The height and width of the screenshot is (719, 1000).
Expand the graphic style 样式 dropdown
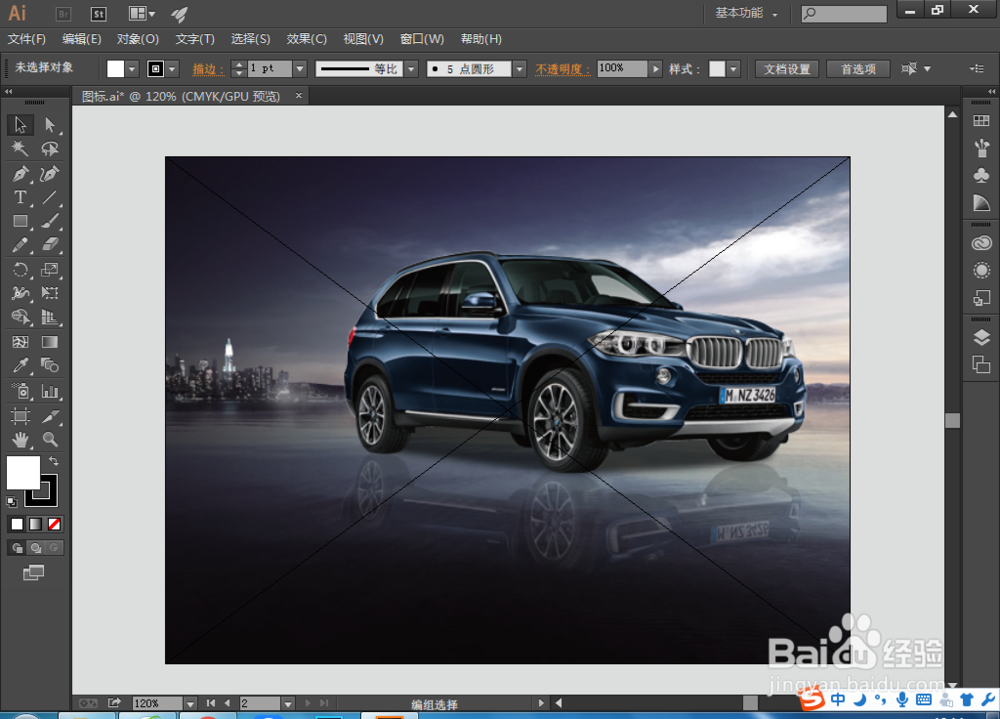pyautogui.click(x=733, y=69)
